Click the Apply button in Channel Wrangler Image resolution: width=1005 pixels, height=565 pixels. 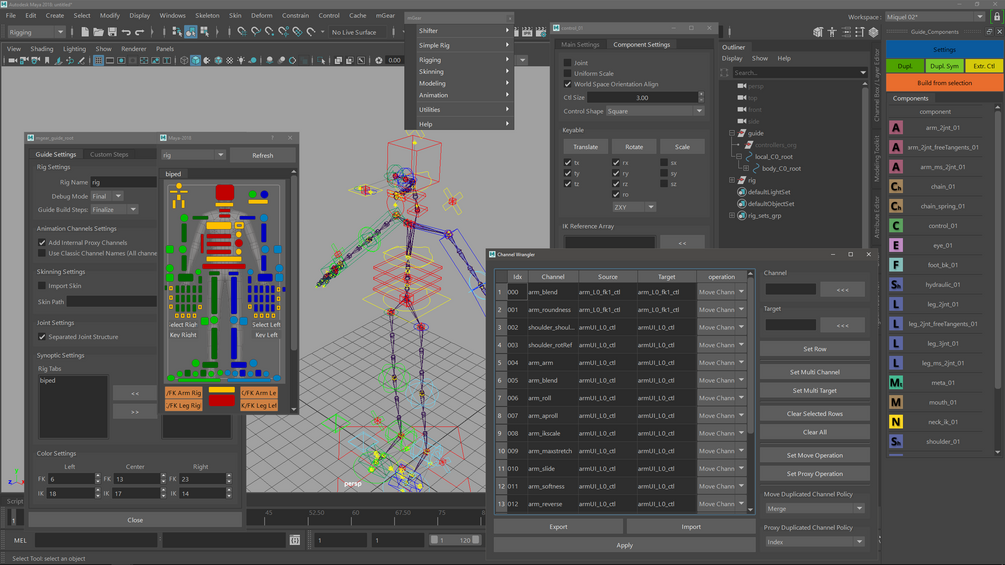point(624,545)
